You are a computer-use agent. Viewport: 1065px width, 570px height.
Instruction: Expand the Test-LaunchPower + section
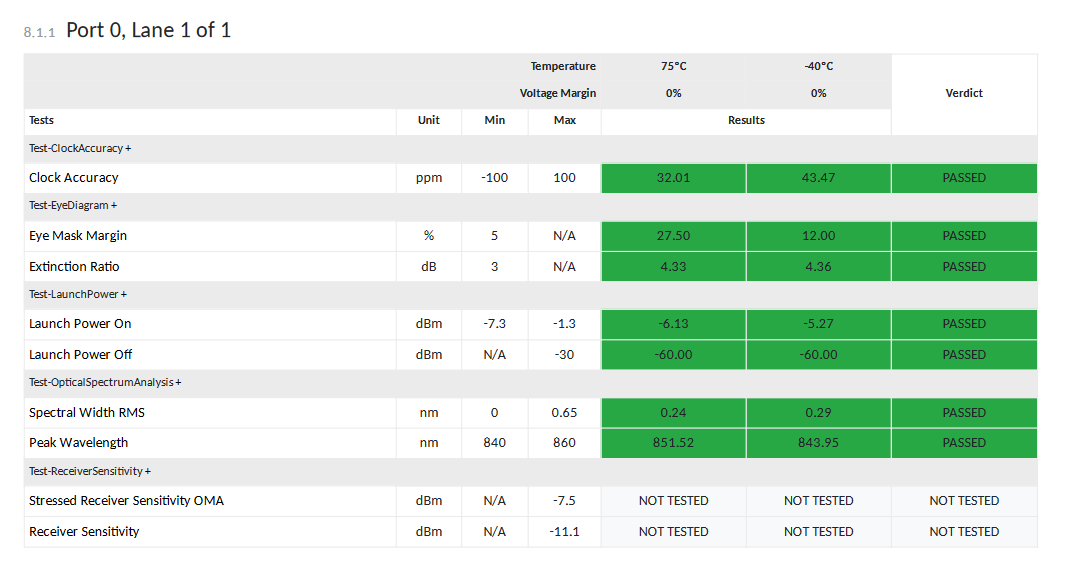click(x=78, y=294)
